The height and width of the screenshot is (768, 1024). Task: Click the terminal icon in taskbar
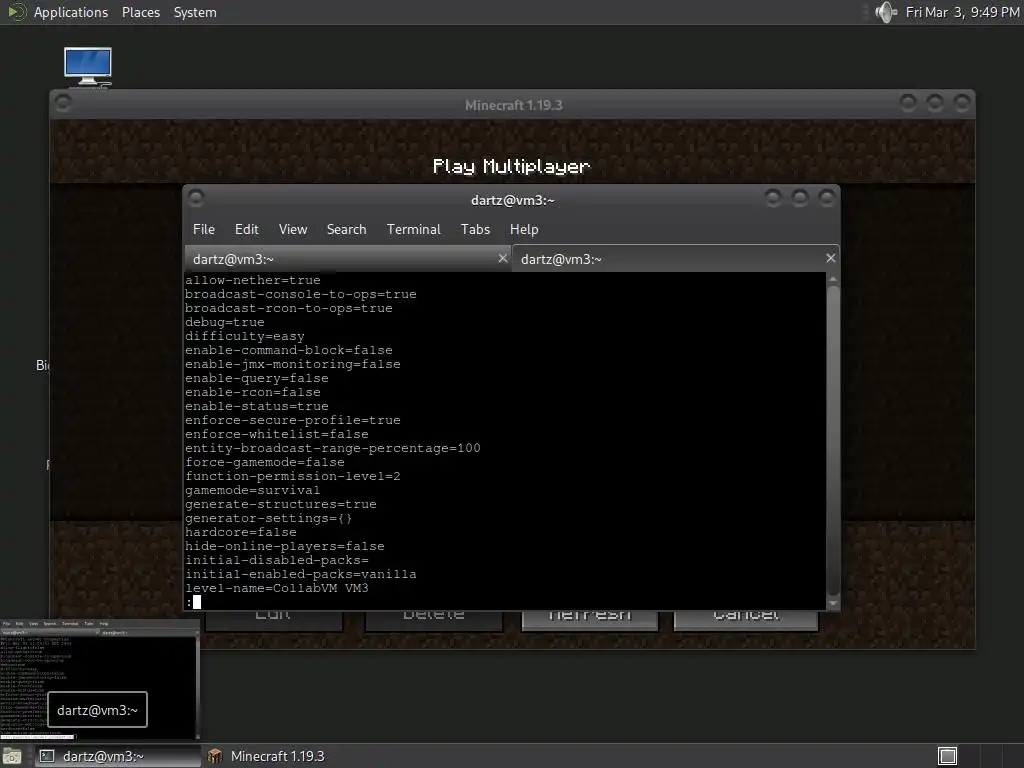[x=47, y=756]
